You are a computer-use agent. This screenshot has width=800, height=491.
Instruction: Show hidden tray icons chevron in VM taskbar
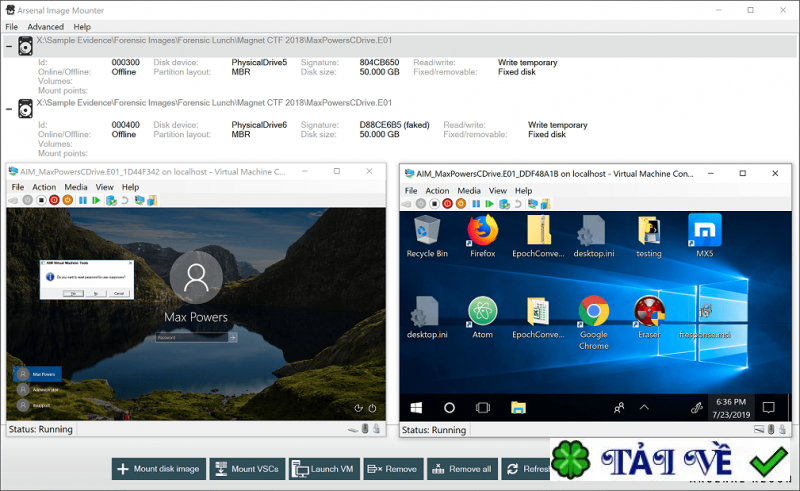click(x=644, y=407)
